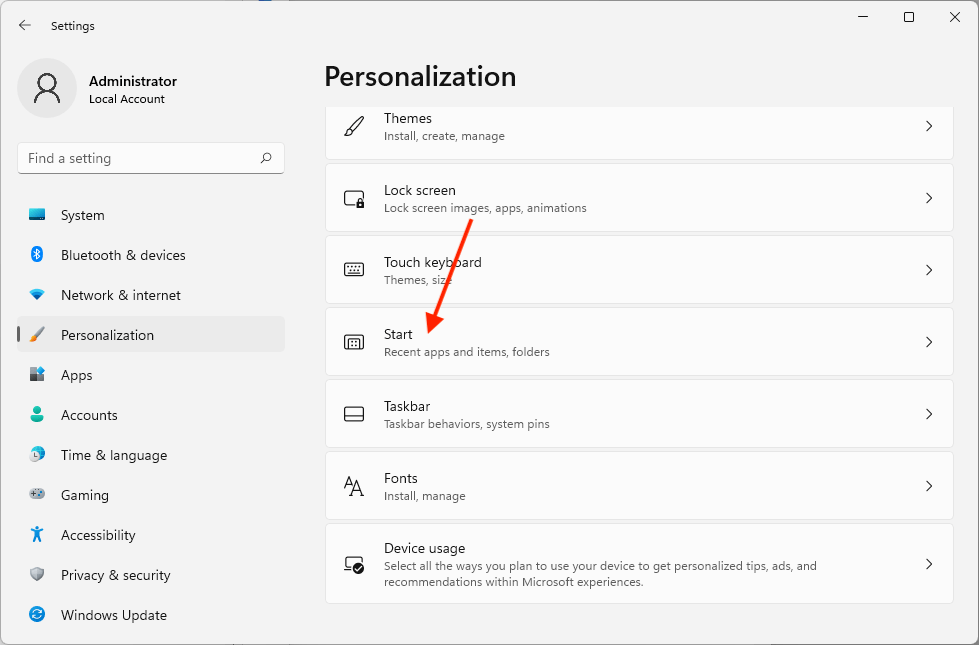Viewport: 979px width, 645px height.
Task: Open Apps section label
Action: 77,375
